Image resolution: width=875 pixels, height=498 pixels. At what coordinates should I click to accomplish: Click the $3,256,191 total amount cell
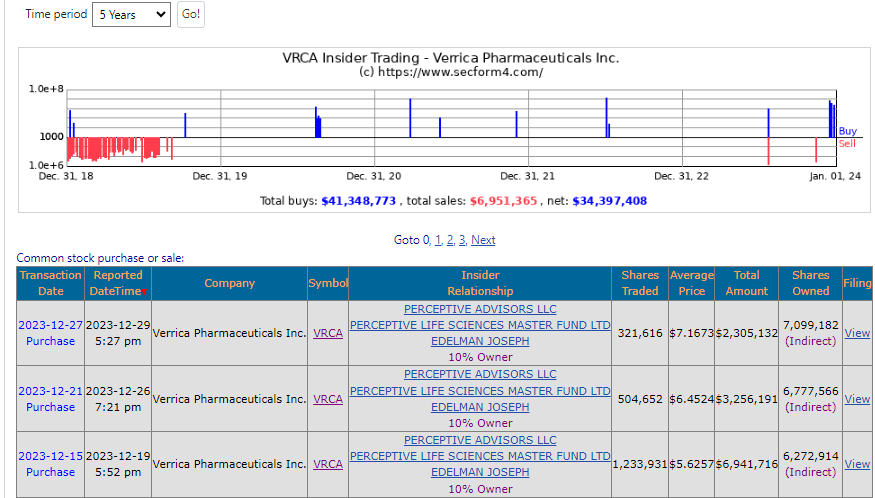click(x=747, y=399)
